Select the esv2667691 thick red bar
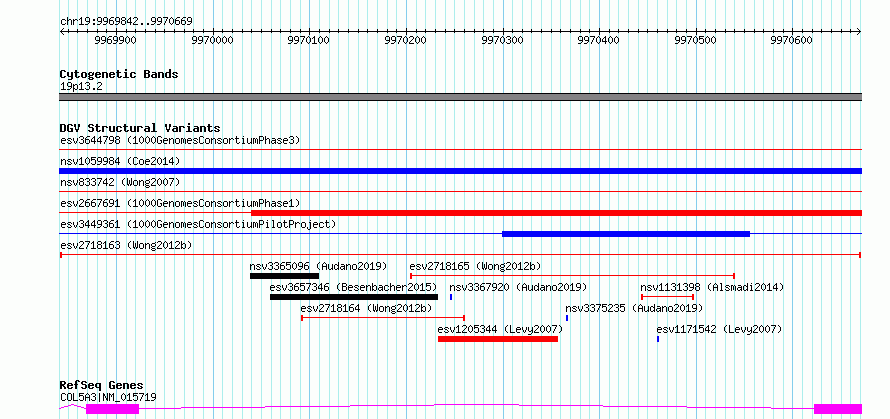The width and height of the screenshot is (890, 419). 556,213
